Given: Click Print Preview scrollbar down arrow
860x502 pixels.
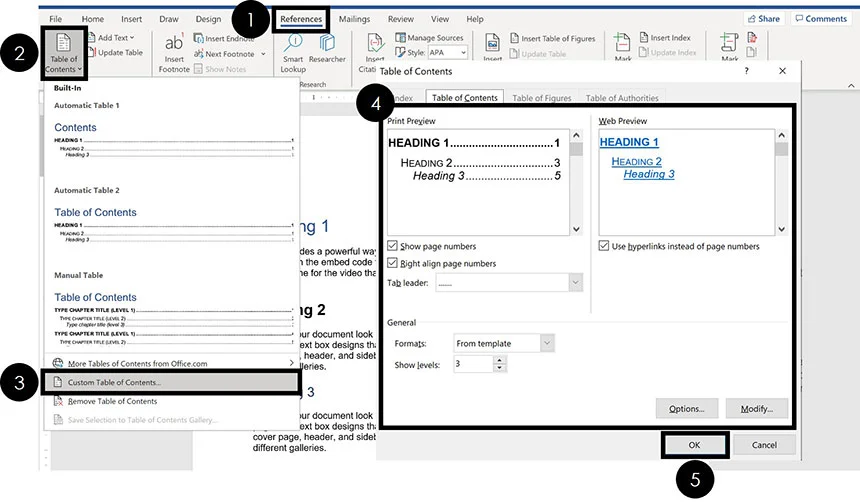Looking at the screenshot, I should tap(576, 229).
